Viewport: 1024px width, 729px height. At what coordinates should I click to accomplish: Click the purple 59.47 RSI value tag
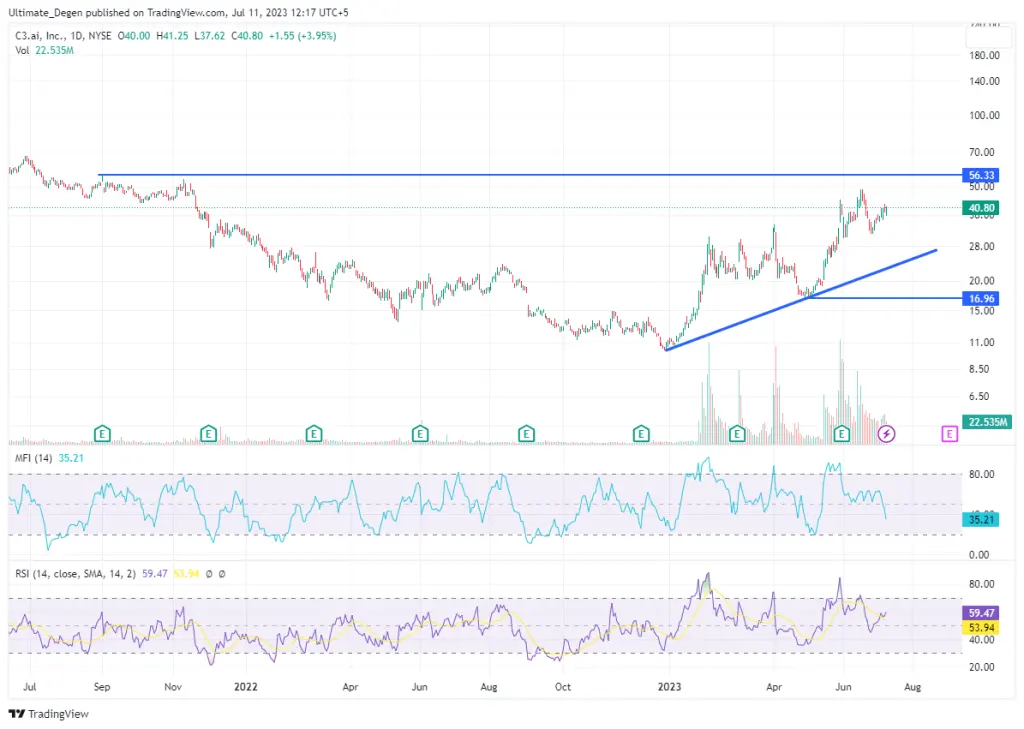[x=980, y=613]
